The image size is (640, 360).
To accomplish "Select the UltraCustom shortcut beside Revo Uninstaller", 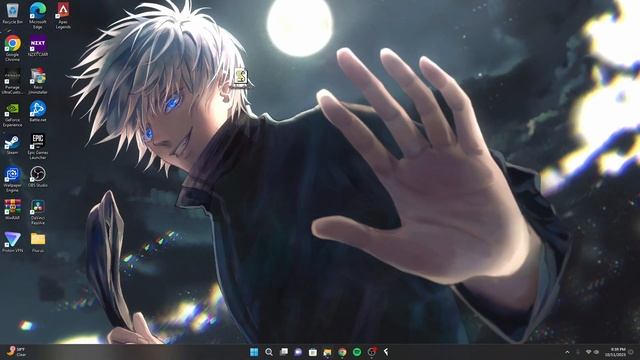I will click(x=12, y=81).
